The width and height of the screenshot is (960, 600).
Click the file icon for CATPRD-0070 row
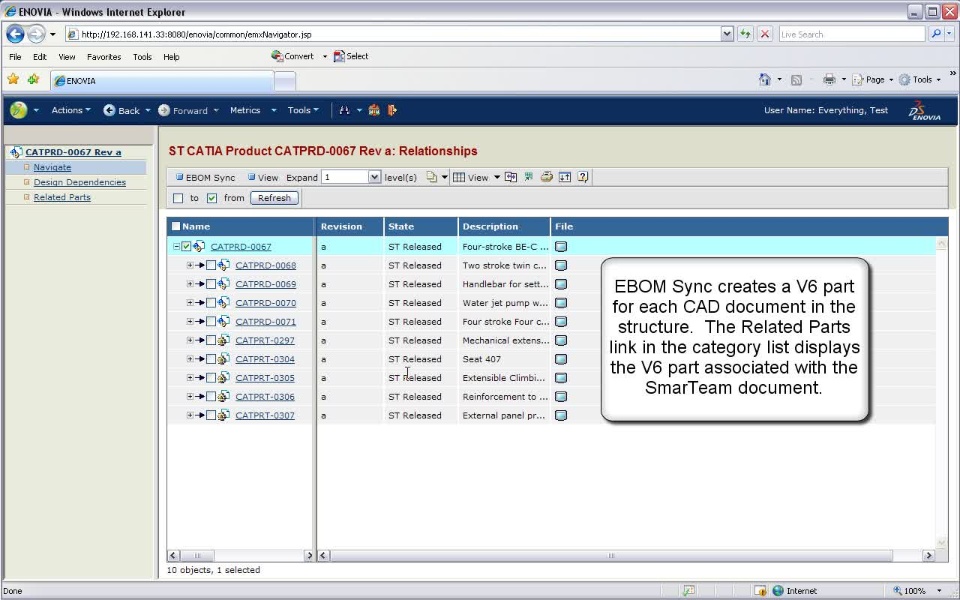561,302
